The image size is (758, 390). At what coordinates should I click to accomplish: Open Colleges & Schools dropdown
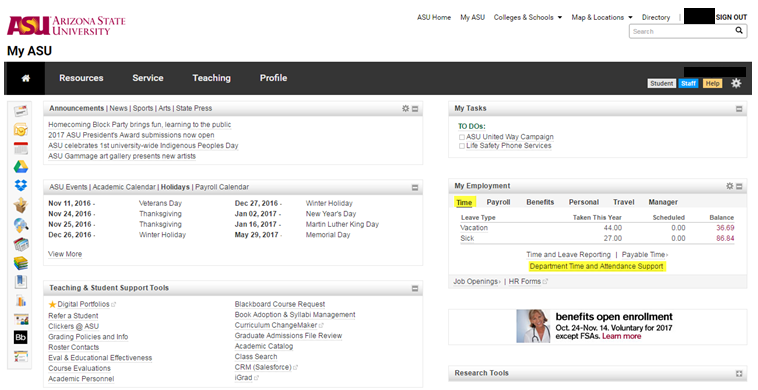point(527,17)
